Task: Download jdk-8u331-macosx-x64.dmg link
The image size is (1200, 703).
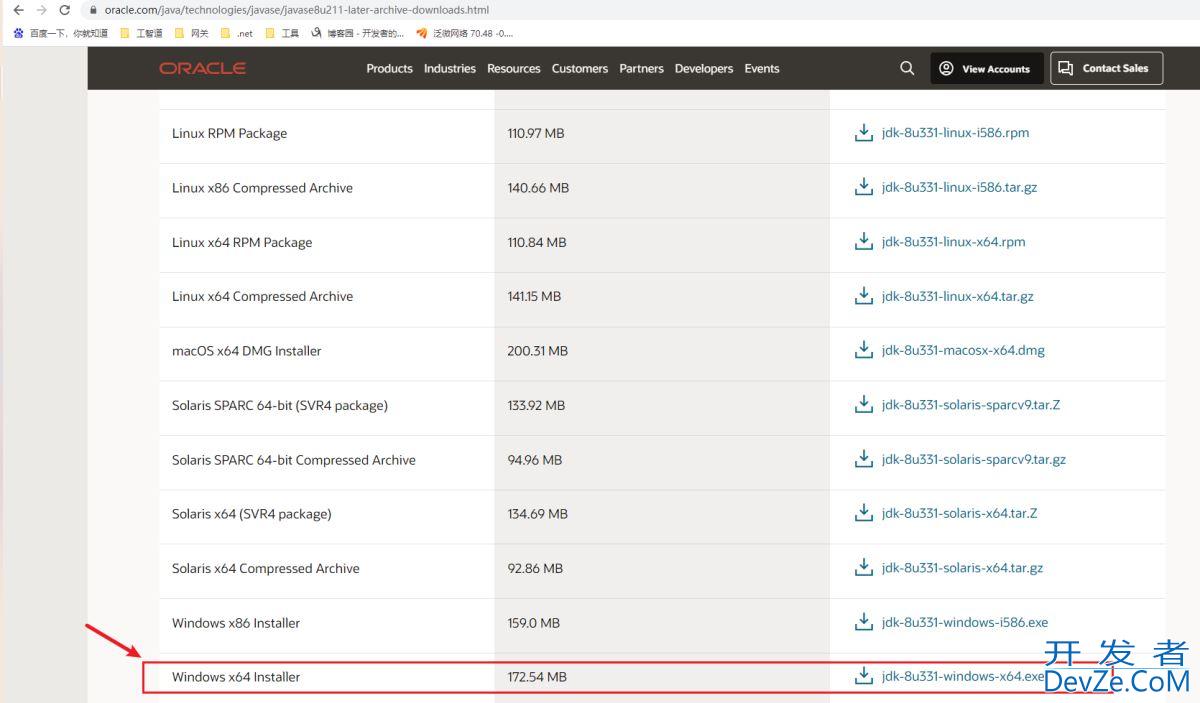Action: [x=963, y=350]
